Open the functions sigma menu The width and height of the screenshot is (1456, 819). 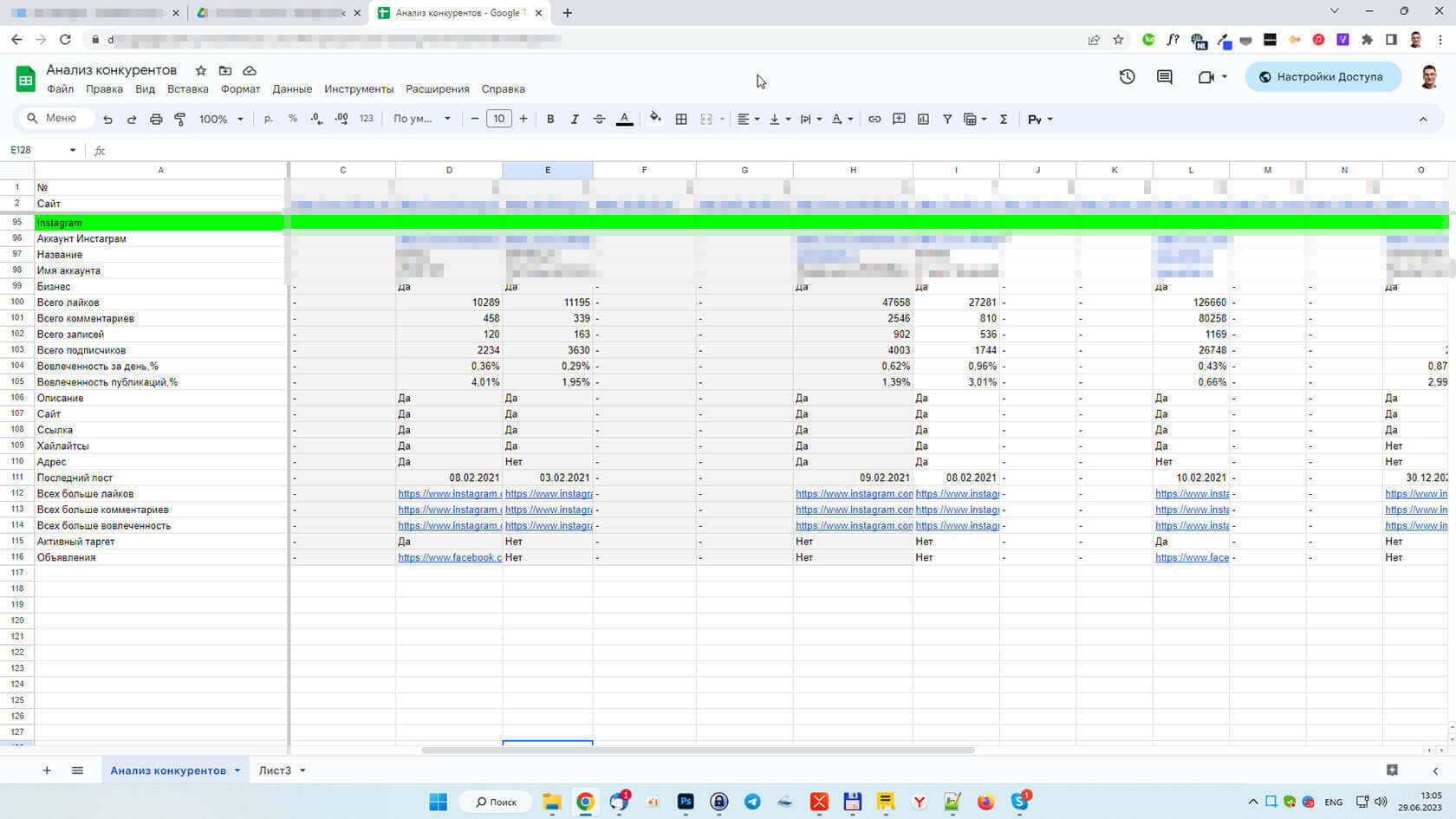(x=1004, y=119)
